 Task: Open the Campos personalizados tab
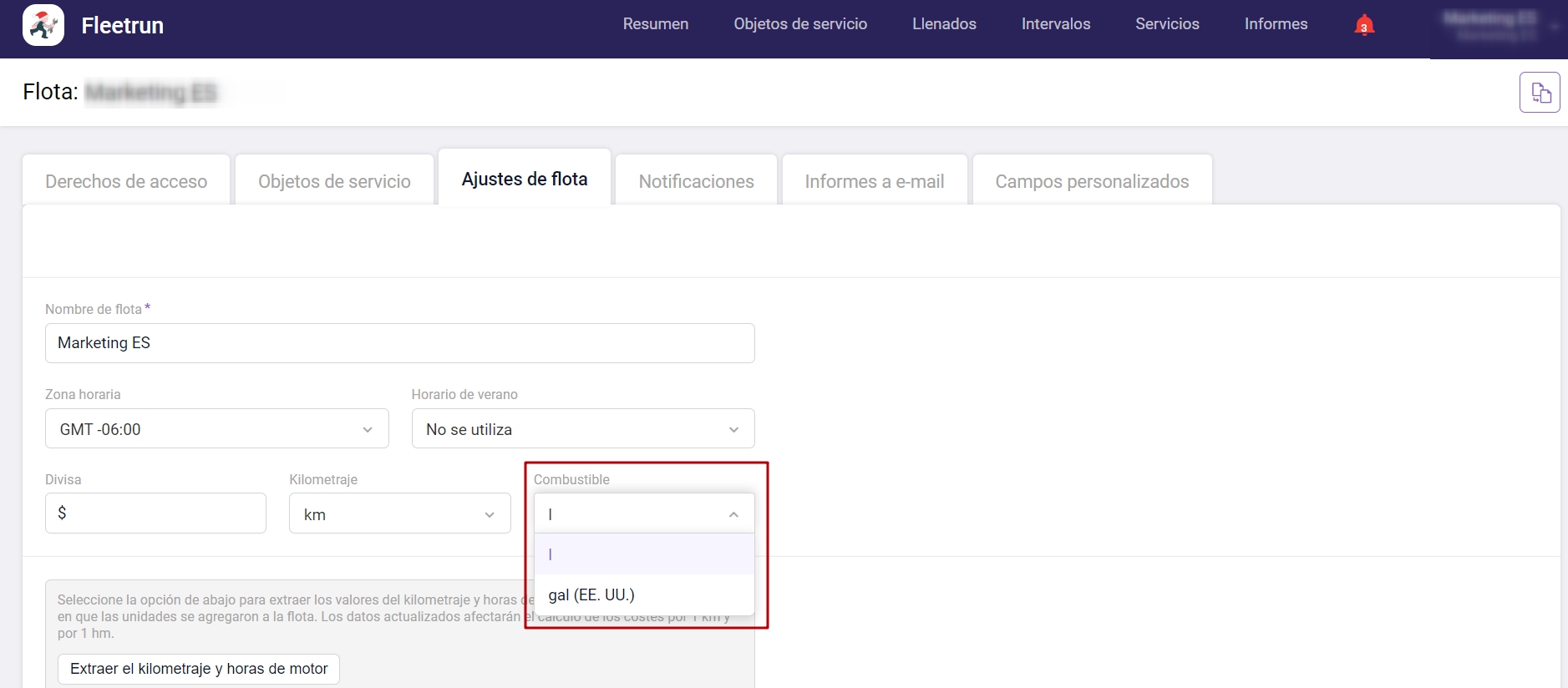tap(1091, 181)
